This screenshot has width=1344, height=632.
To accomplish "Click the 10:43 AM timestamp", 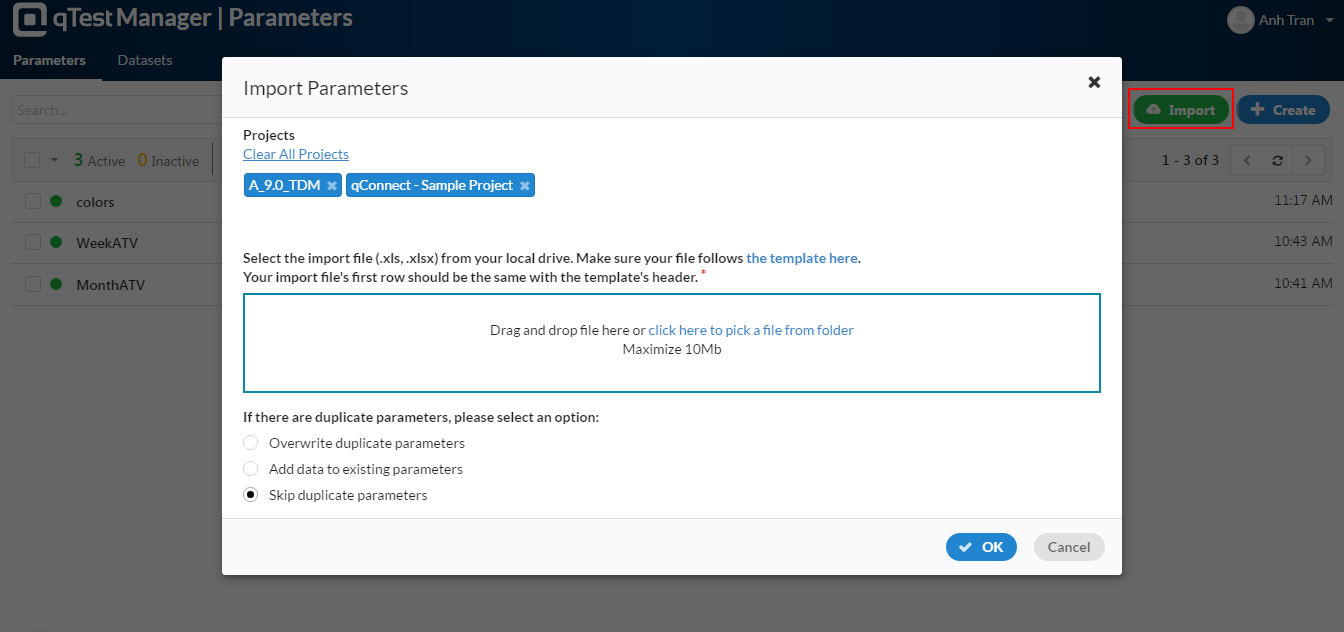I will tap(1303, 242).
